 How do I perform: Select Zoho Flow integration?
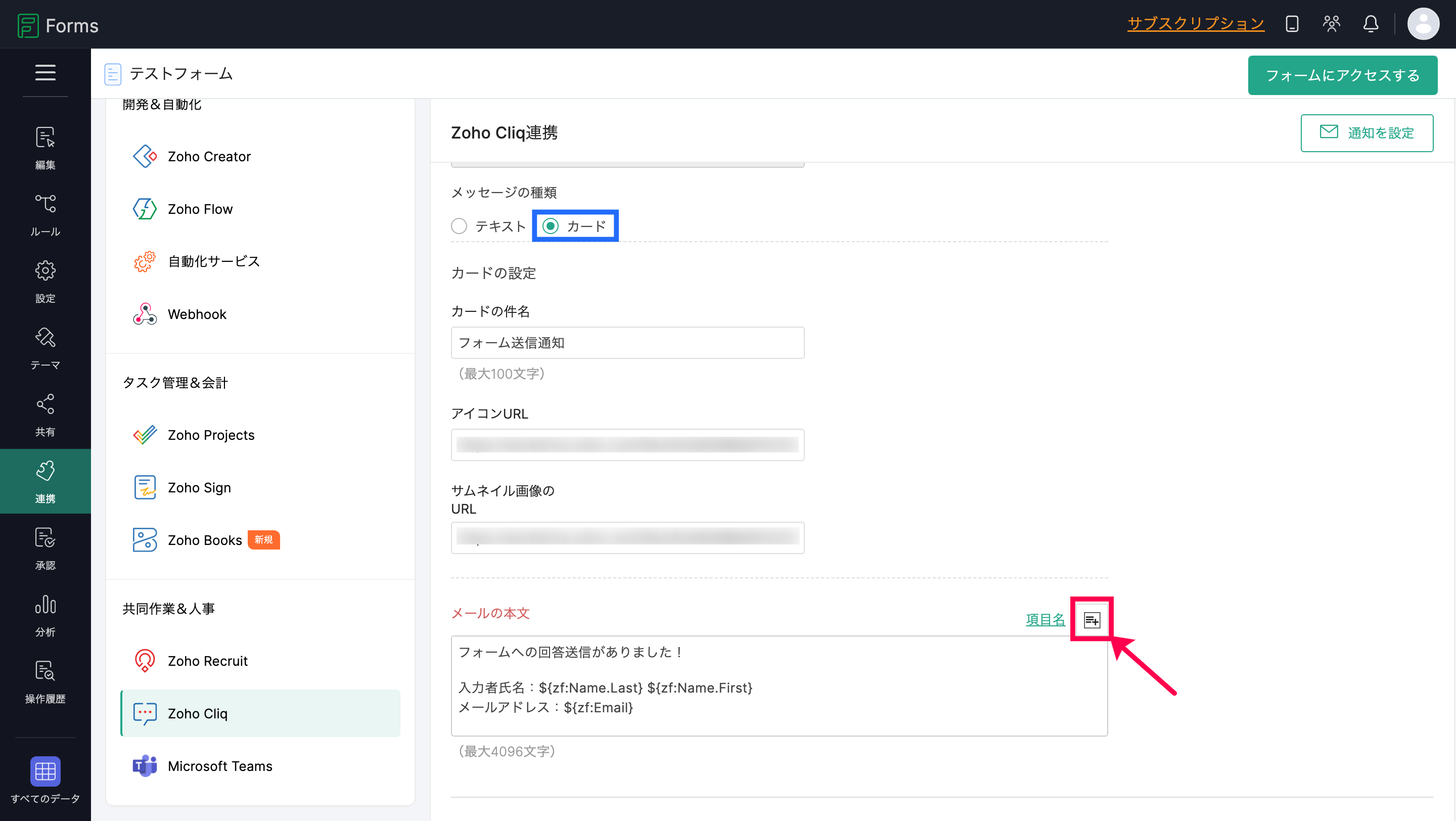260,209
